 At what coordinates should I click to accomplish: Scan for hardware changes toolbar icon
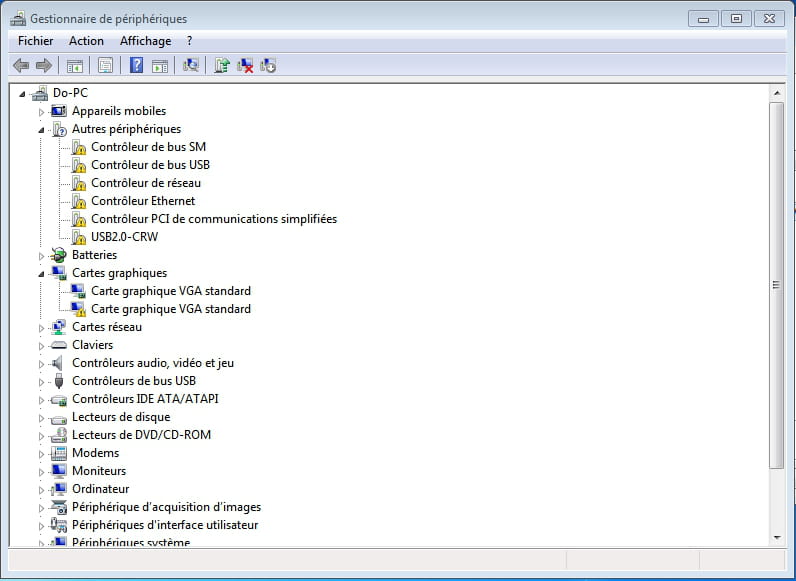pos(191,66)
